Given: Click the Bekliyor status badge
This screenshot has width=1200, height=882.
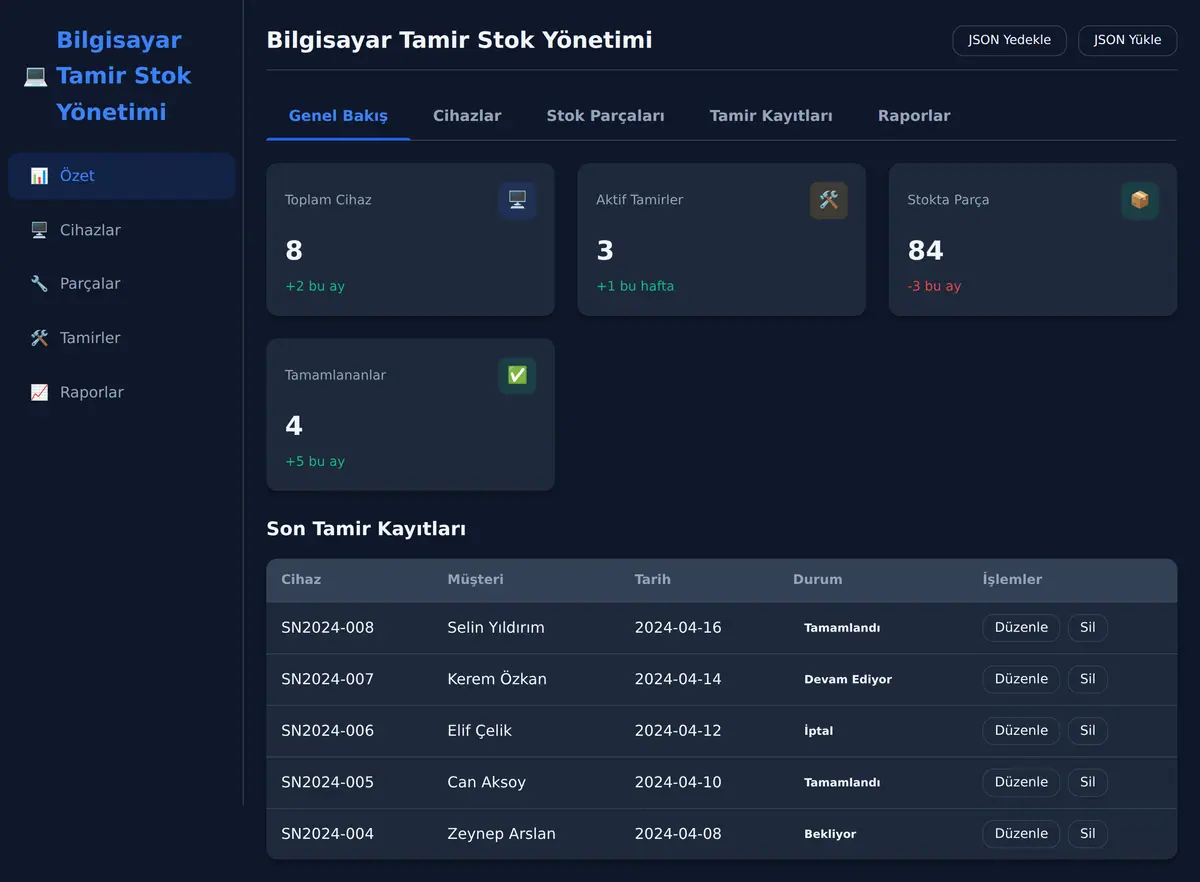Looking at the screenshot, I should tap(830, 834).
